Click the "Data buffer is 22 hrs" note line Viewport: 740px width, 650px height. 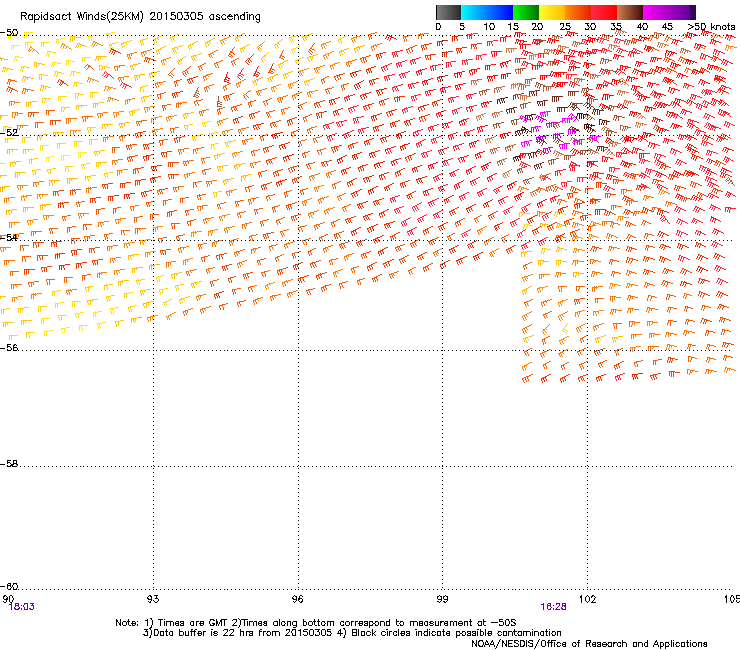click(352, 633)
